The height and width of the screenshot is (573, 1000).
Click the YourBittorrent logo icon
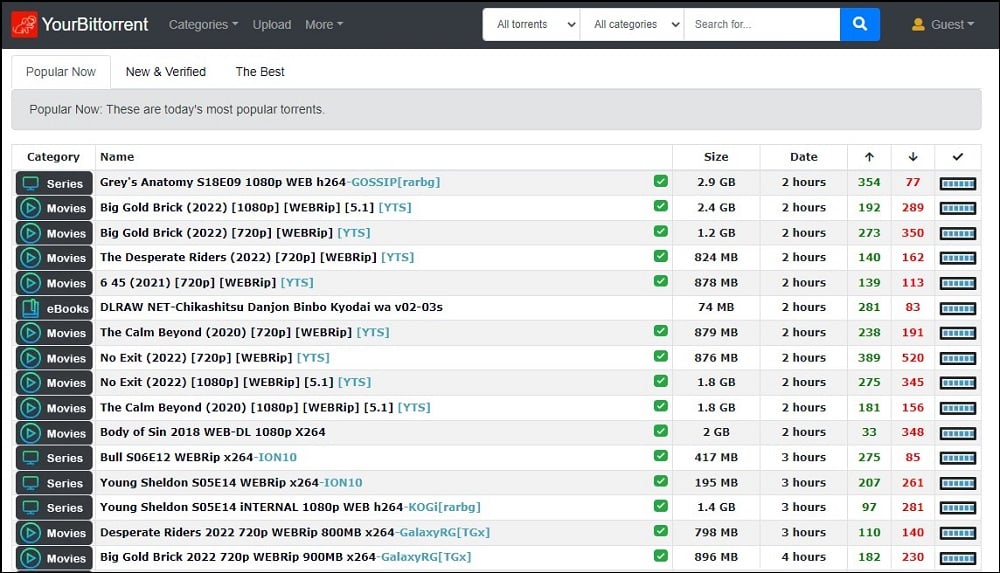tap(24, 24)
